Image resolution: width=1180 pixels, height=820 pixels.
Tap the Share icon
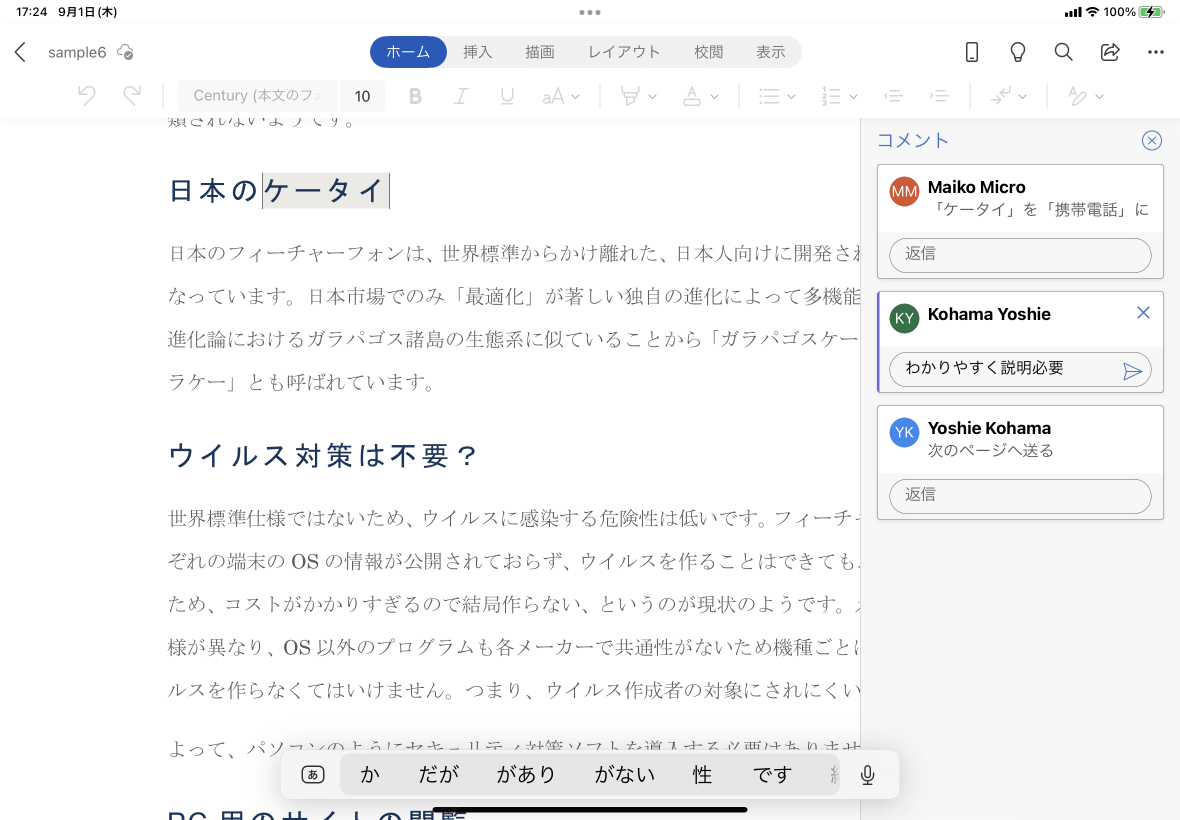coord(1111,51)
